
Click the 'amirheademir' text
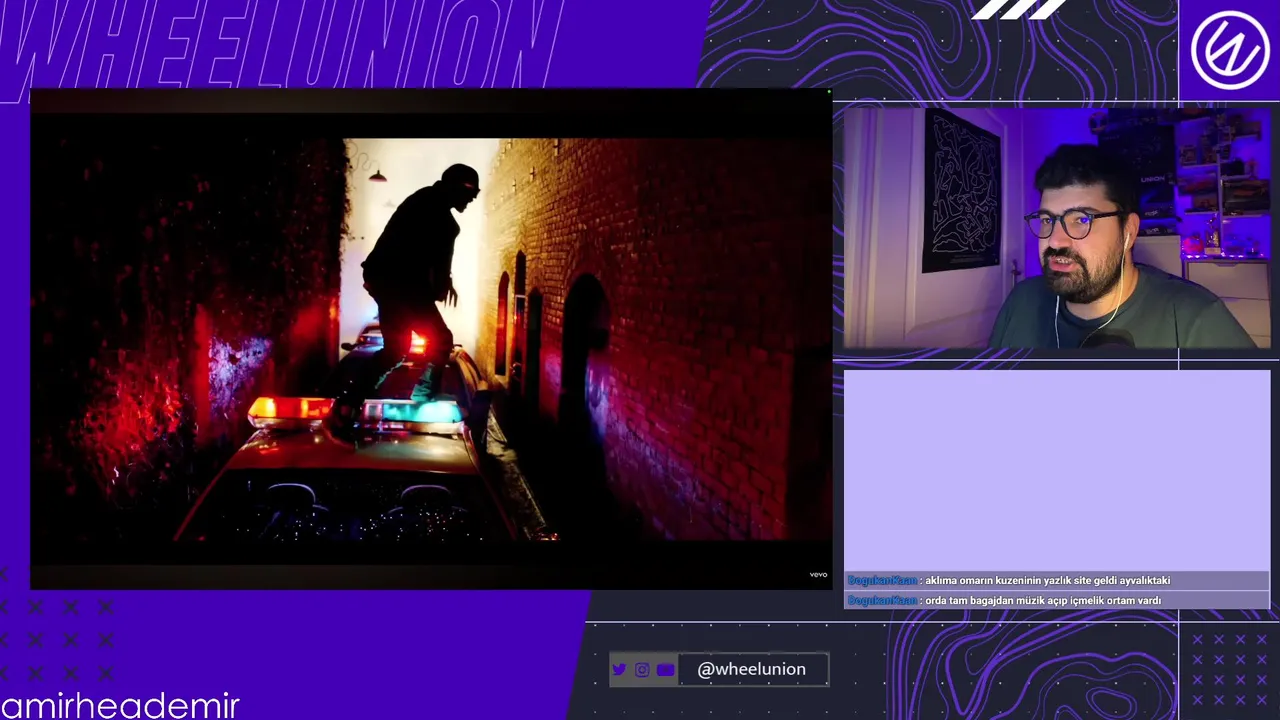click(120, 705)
